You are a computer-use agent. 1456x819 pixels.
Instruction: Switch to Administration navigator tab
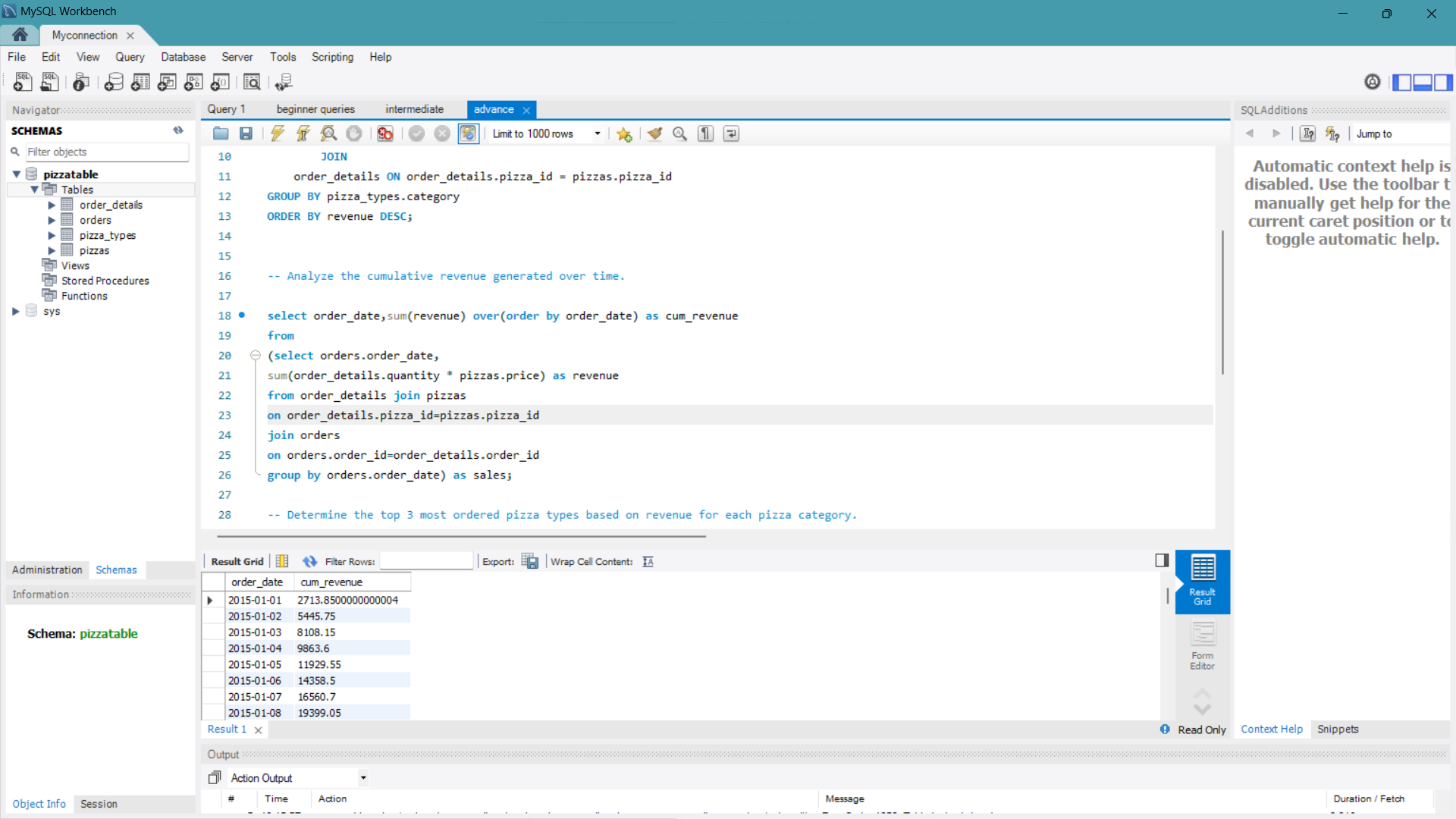(x=47, y=570)
